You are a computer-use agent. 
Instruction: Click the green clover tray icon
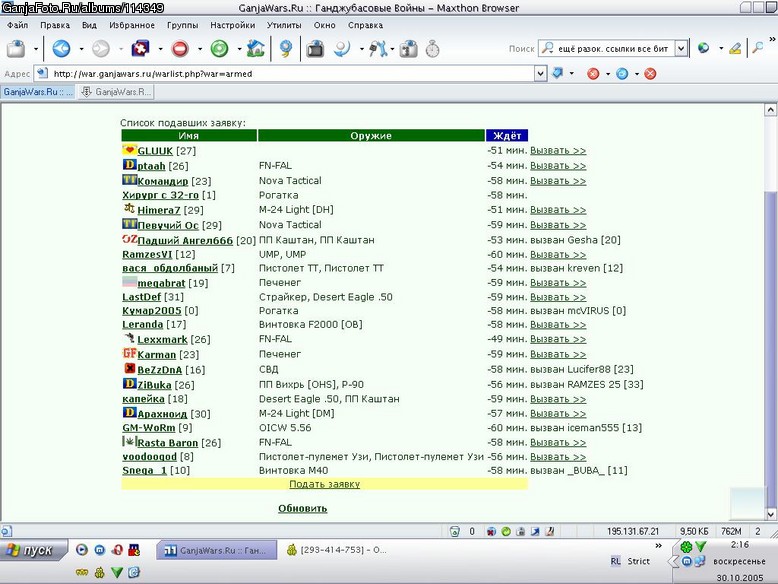[x=686, y=547]
